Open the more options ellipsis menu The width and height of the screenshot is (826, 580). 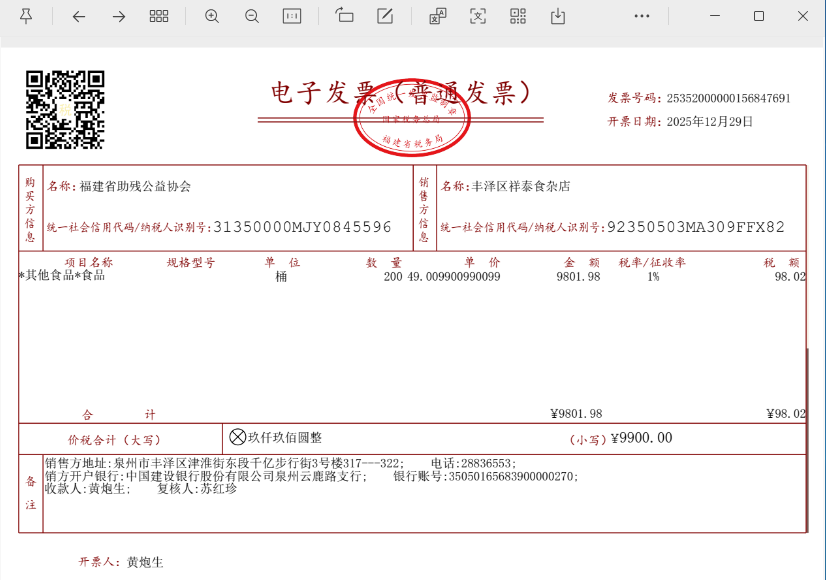click(641, 16)
